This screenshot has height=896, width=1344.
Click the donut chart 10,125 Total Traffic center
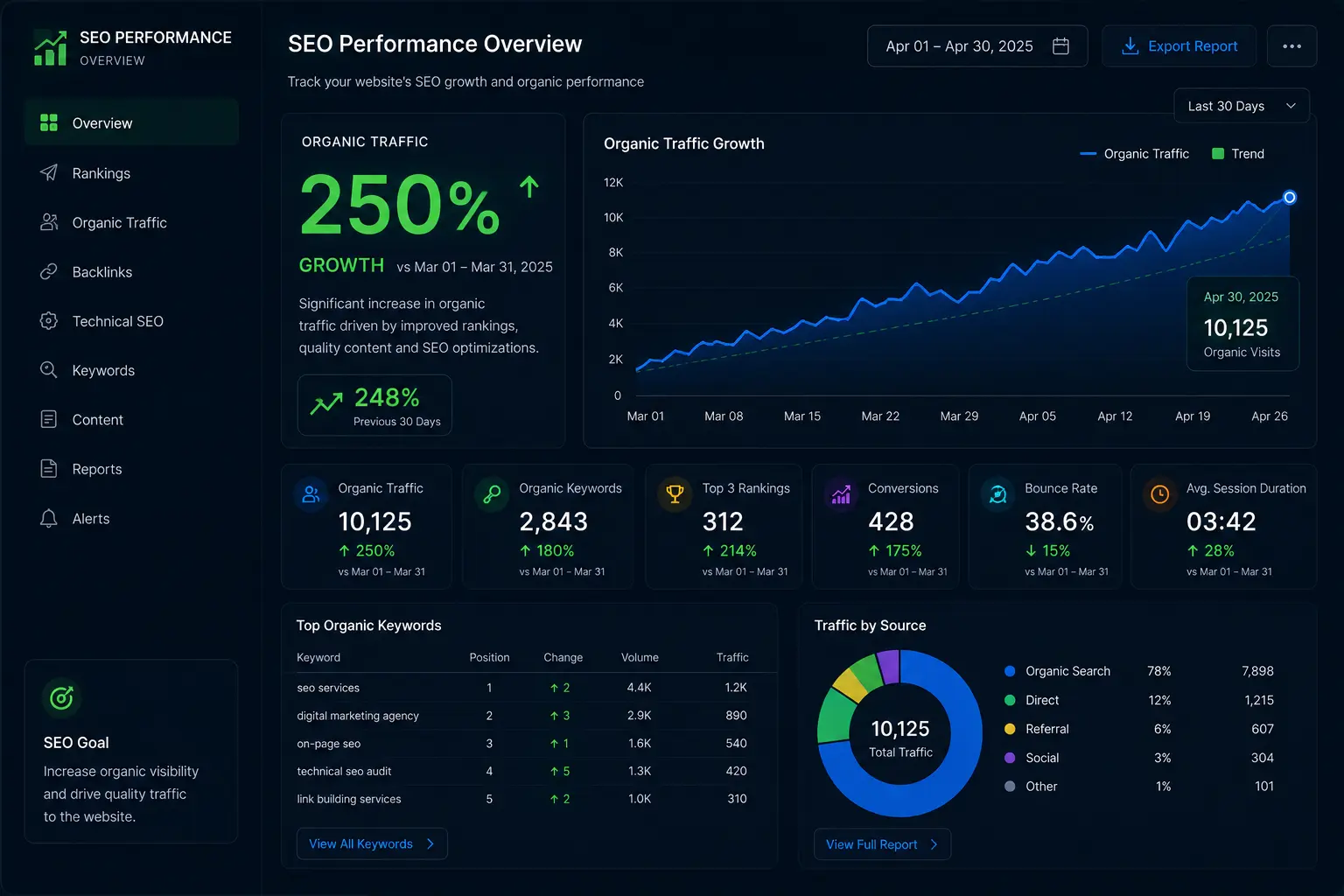pos(900,738)
